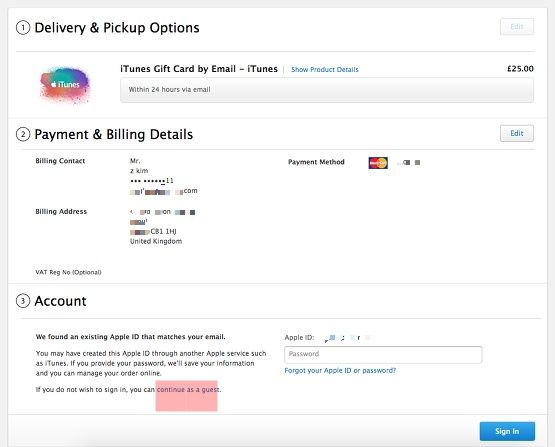Click the MasterCard payment method icon
Viewport: 555px width, 447px height.
pos(378,163)
